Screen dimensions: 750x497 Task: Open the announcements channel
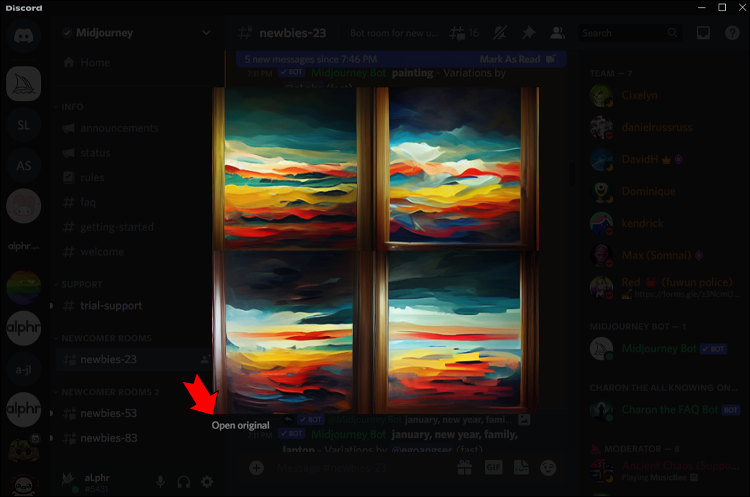[x=118, y=128]
